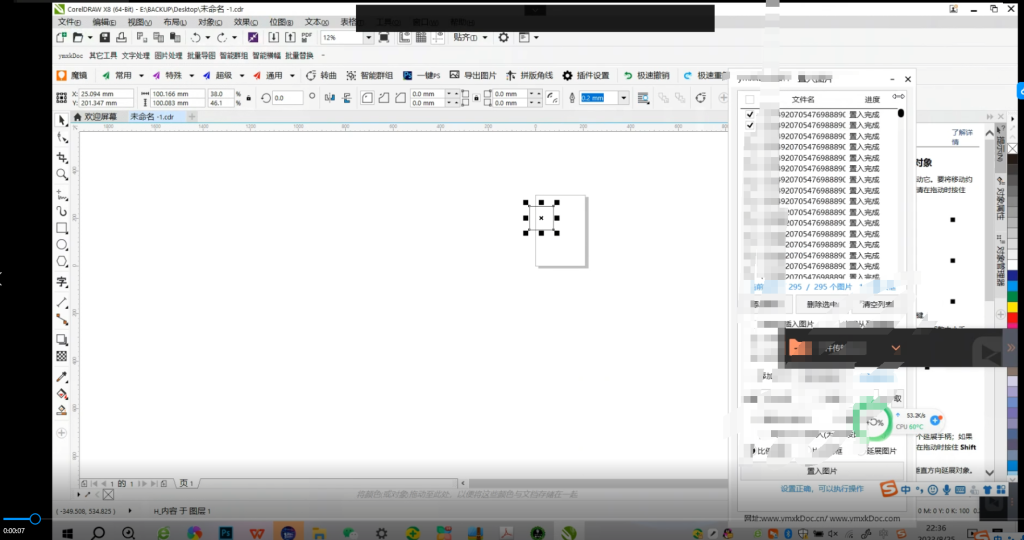Select the Zoom magnifier tool
Image resolution: width=1024 pixels, height=540 pixels.
[62, 175]
